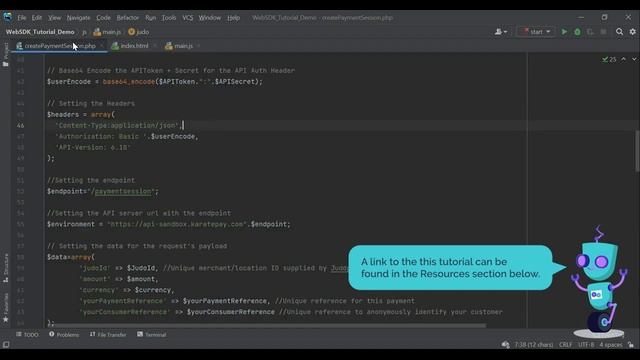This screenshot has width=640, height=360.
Task: Place cursor in 'API-Version: 6.18' line
Action: (94, 147)
